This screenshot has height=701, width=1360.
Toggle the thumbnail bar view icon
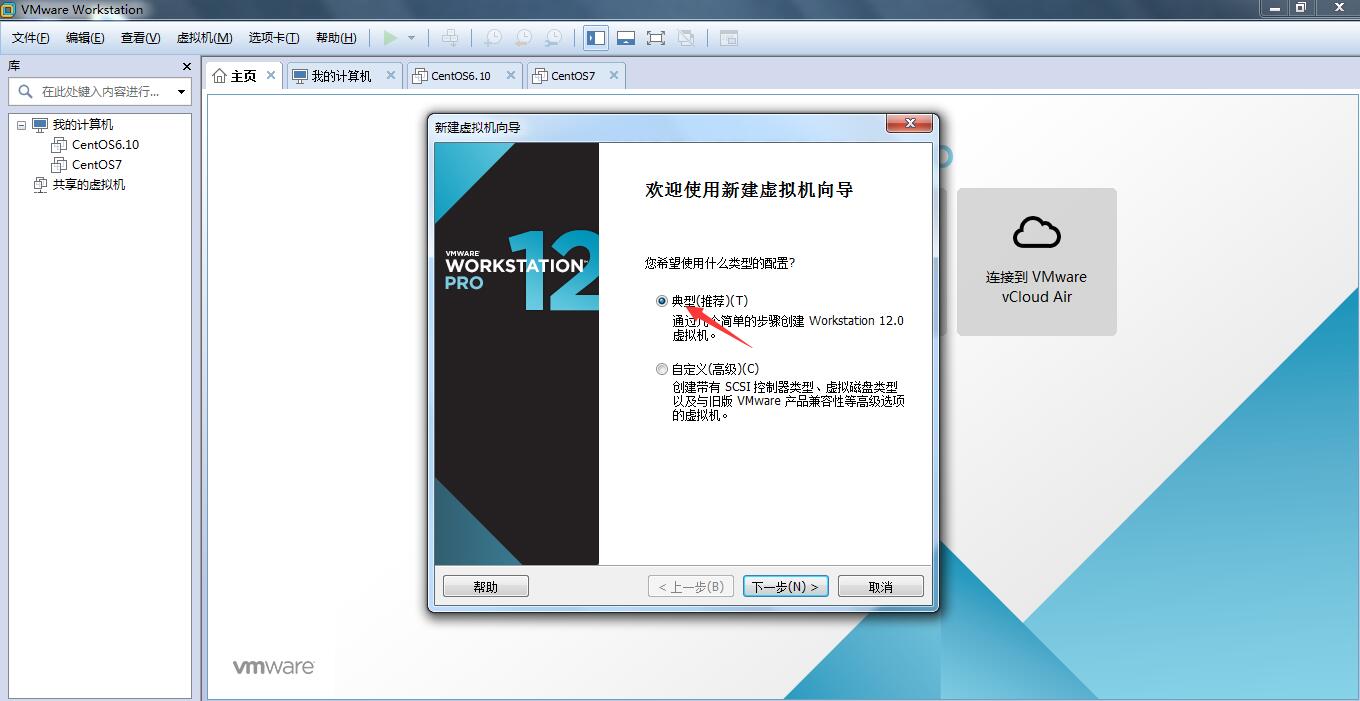[626, 38]
